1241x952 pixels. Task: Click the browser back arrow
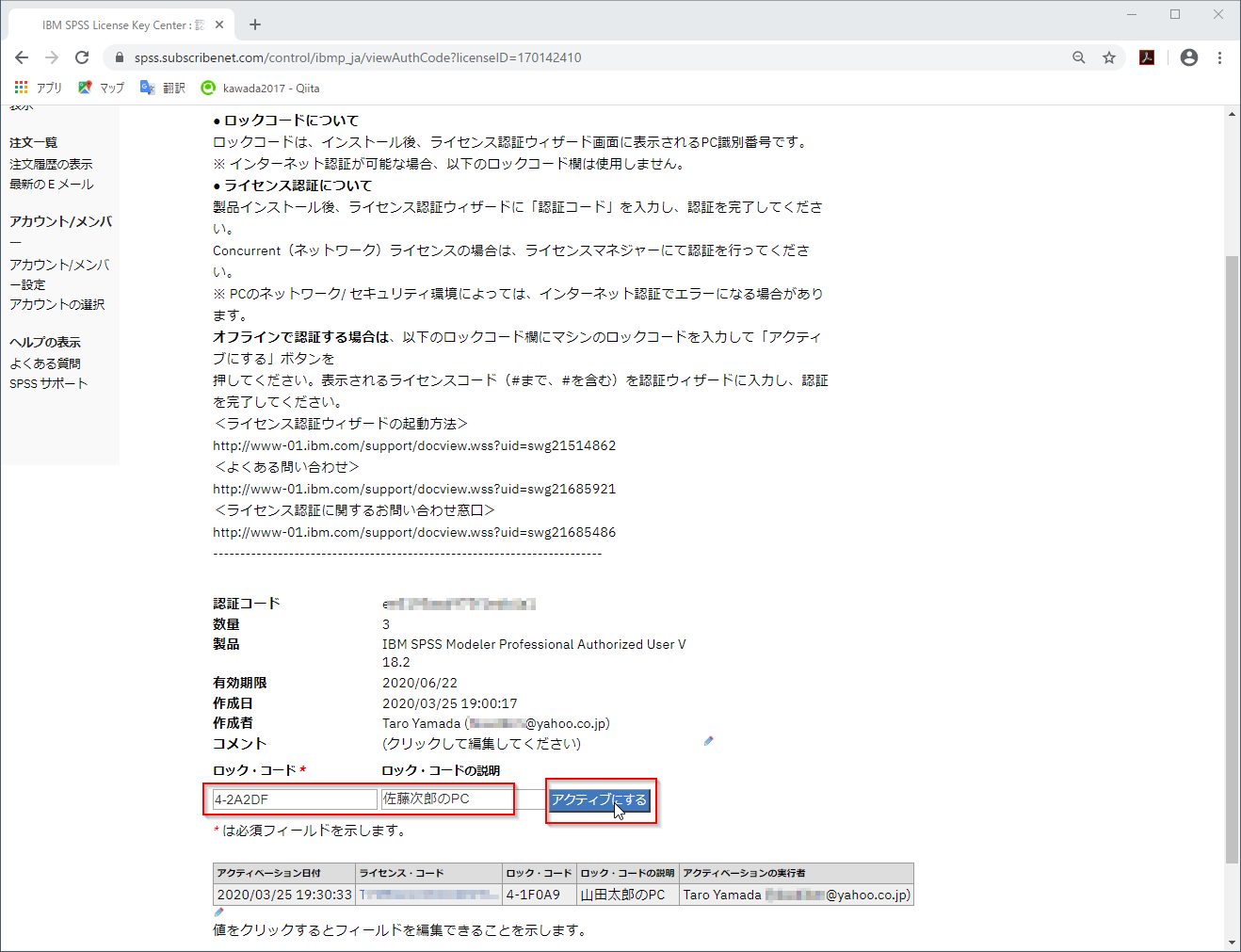[22, 57]
